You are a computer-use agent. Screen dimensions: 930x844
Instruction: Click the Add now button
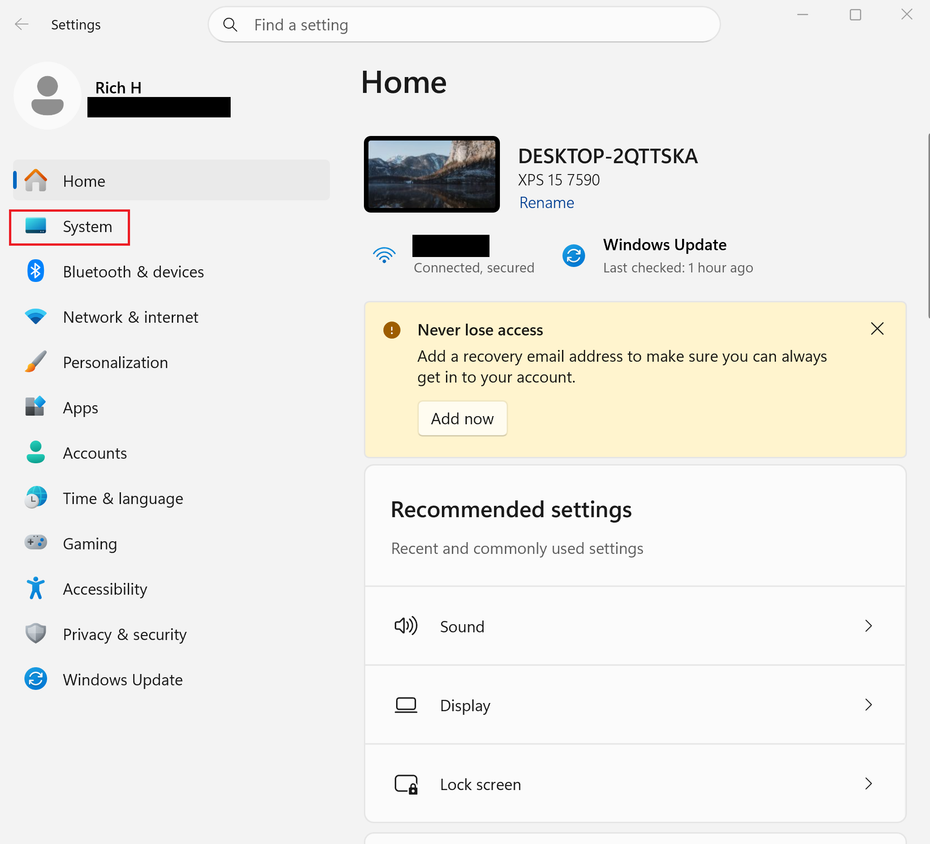coord(463,418)
